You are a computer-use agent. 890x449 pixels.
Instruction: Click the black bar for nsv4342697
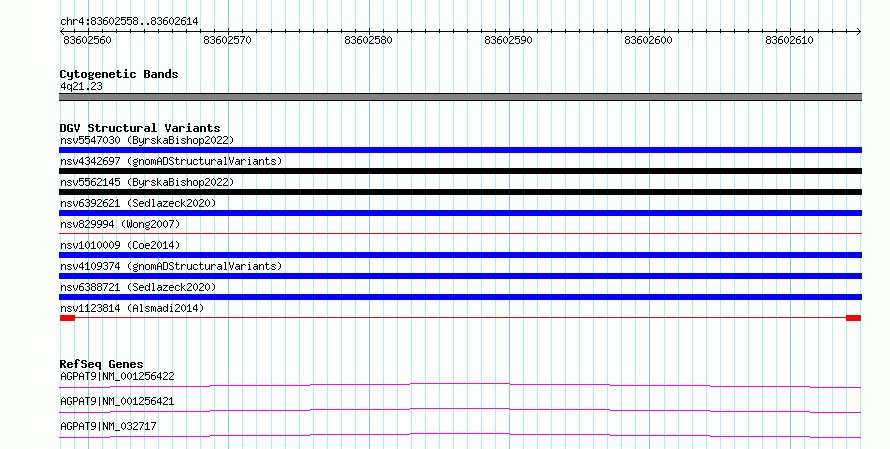[460, 171]
